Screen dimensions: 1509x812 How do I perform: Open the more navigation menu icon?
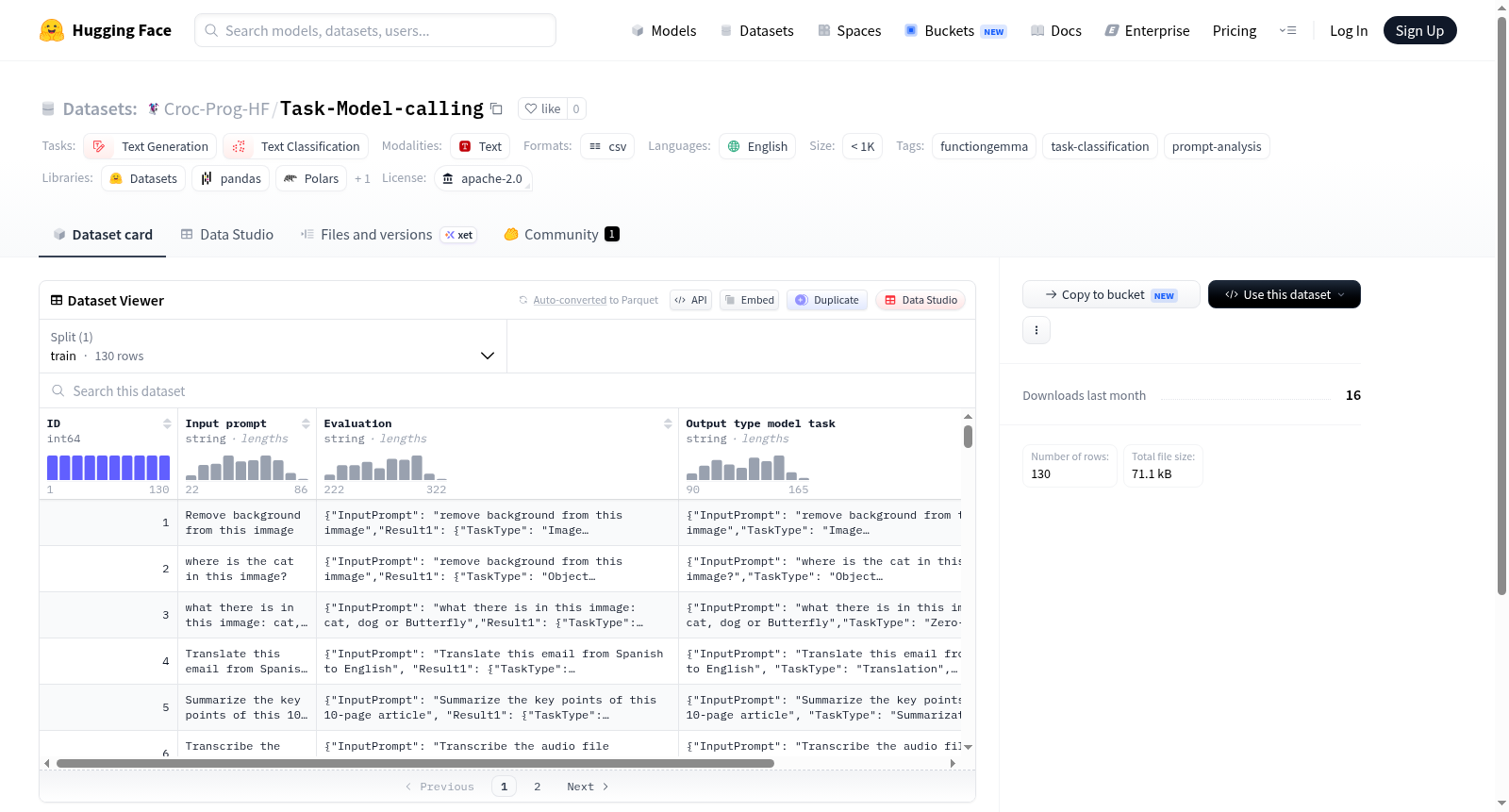(x=1287, y=30)
